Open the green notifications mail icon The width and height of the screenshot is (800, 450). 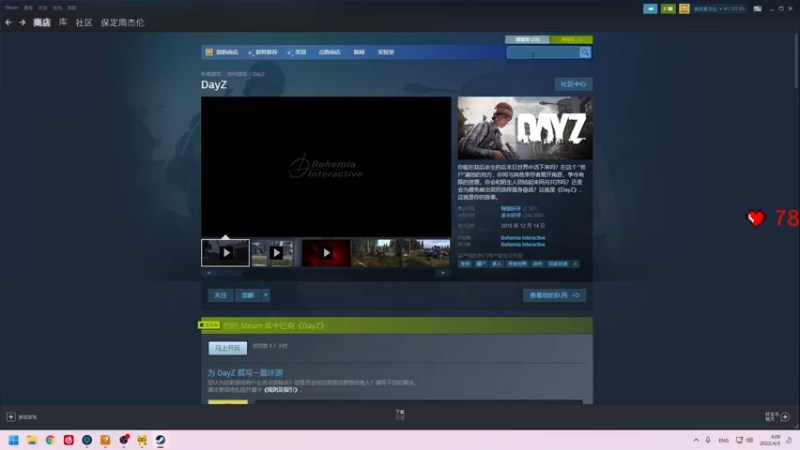(x=667, y=9)
